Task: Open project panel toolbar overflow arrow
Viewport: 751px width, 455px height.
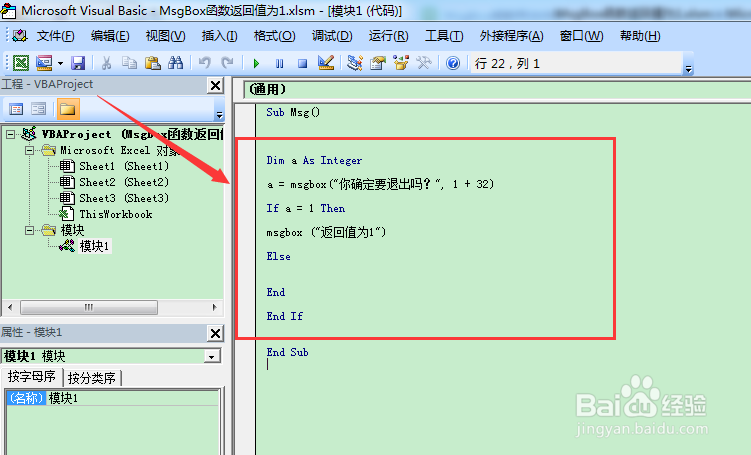Action: [x=219, y=115]
